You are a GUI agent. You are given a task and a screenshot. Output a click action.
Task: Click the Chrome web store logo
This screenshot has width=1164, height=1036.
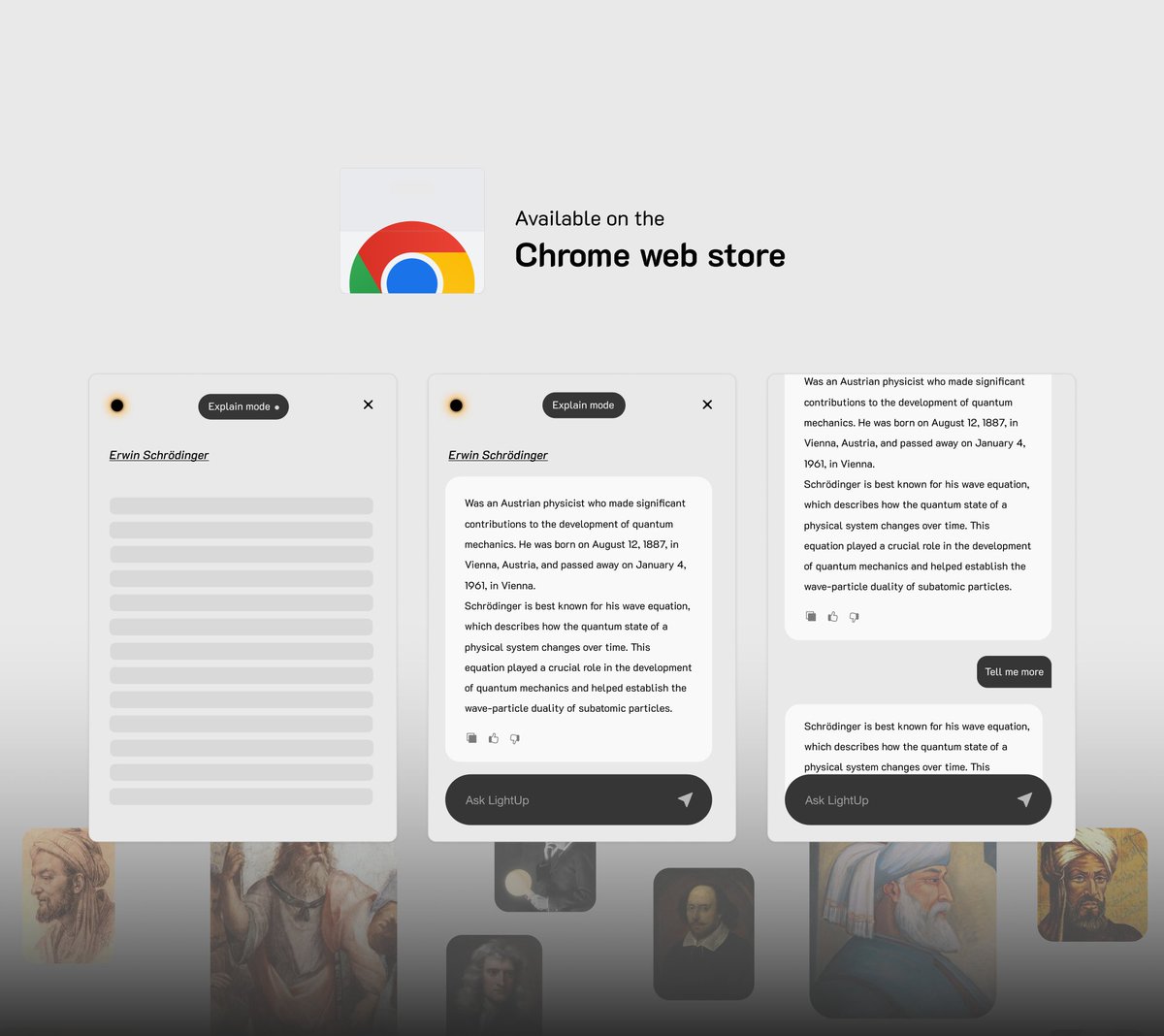[x=412, y=231]
